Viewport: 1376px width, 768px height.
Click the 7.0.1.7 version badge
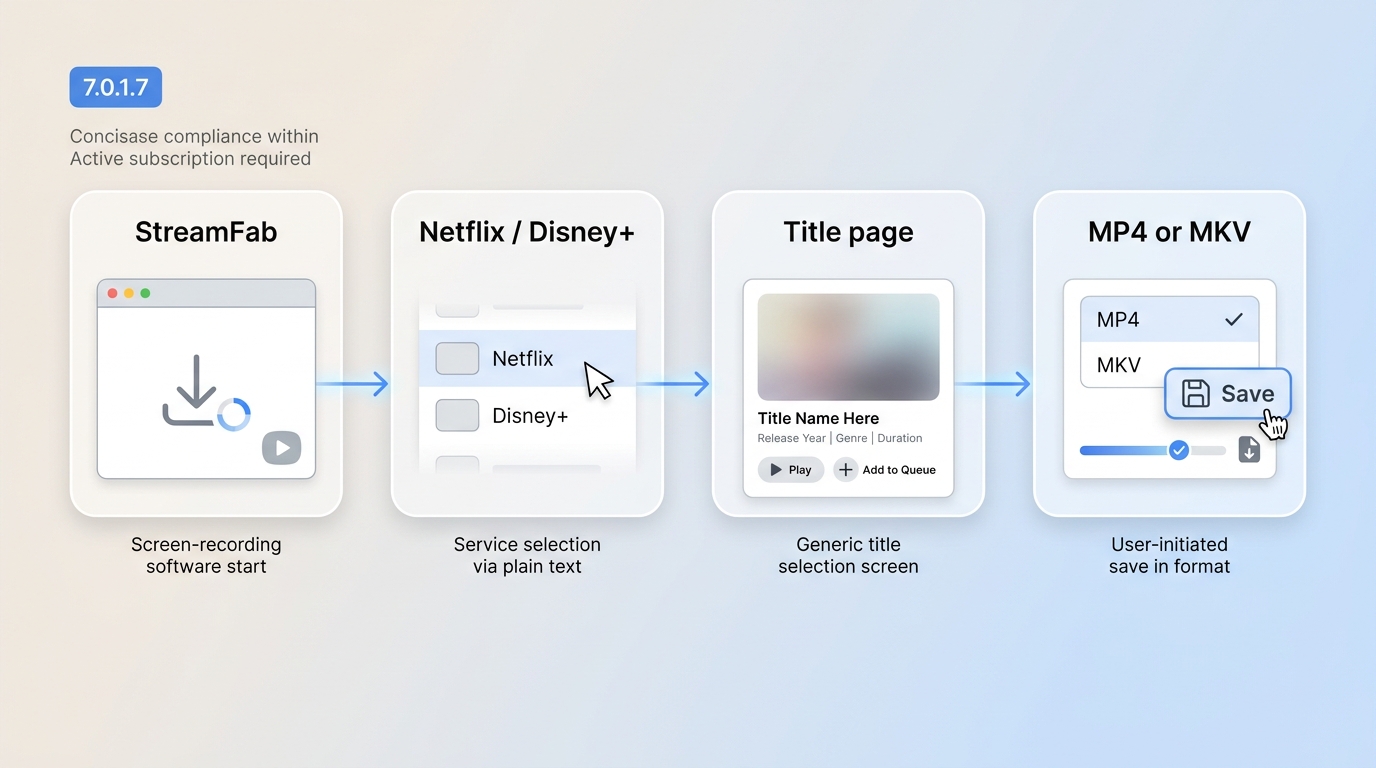click(x=116, y=87)
